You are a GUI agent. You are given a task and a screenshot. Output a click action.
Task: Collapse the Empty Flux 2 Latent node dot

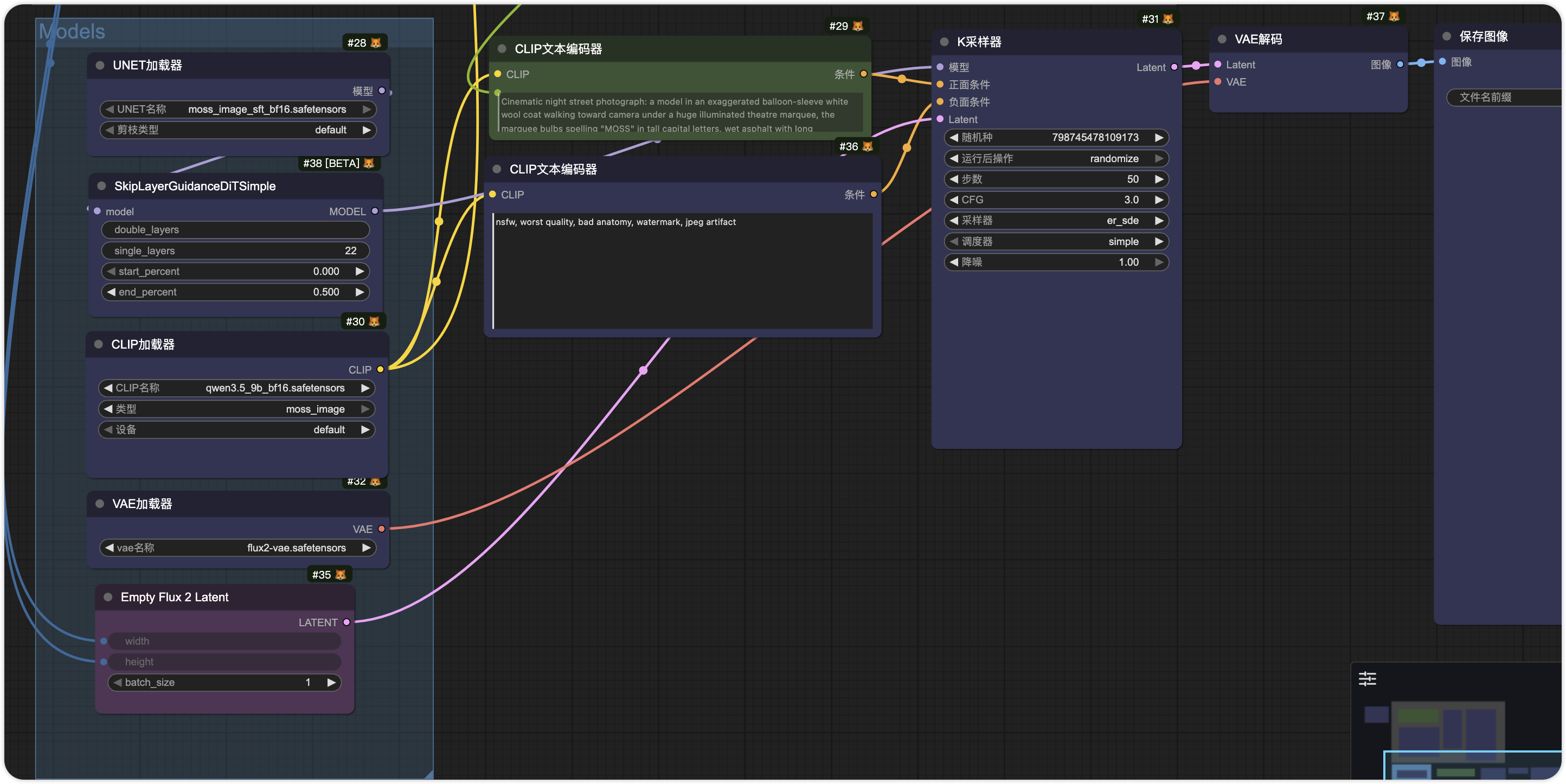[x=107, y=597]
